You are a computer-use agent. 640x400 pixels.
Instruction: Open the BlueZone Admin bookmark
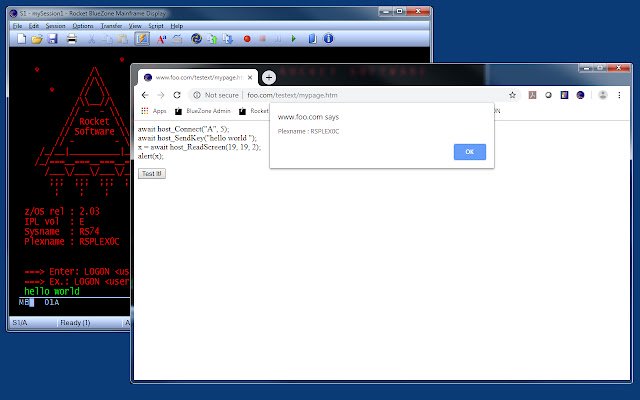coord(203,111)
